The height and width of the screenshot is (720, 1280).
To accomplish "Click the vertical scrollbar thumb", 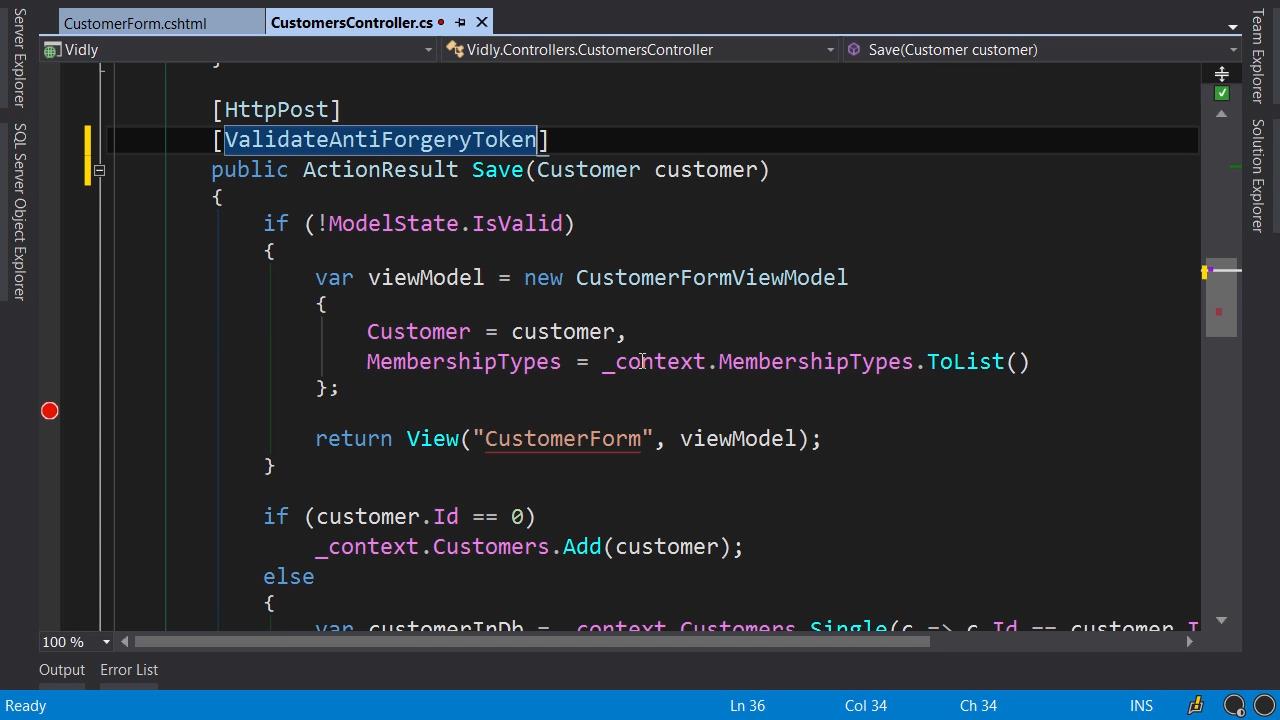I will pos(1221,297).
